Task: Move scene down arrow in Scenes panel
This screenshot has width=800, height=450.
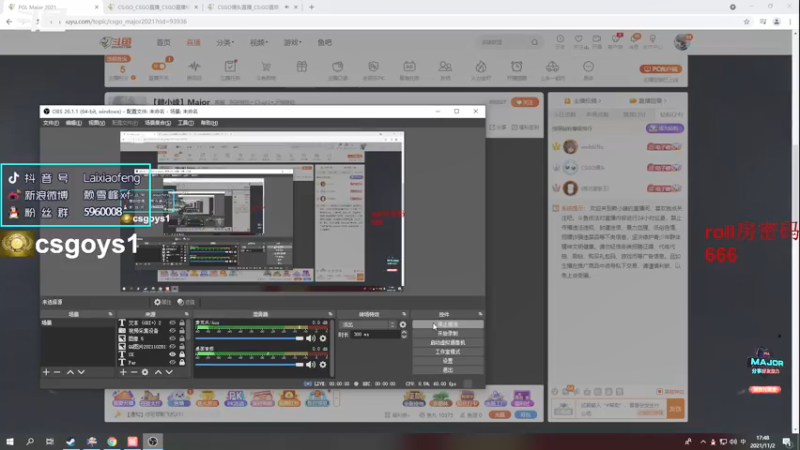Action: coord(81,372)
